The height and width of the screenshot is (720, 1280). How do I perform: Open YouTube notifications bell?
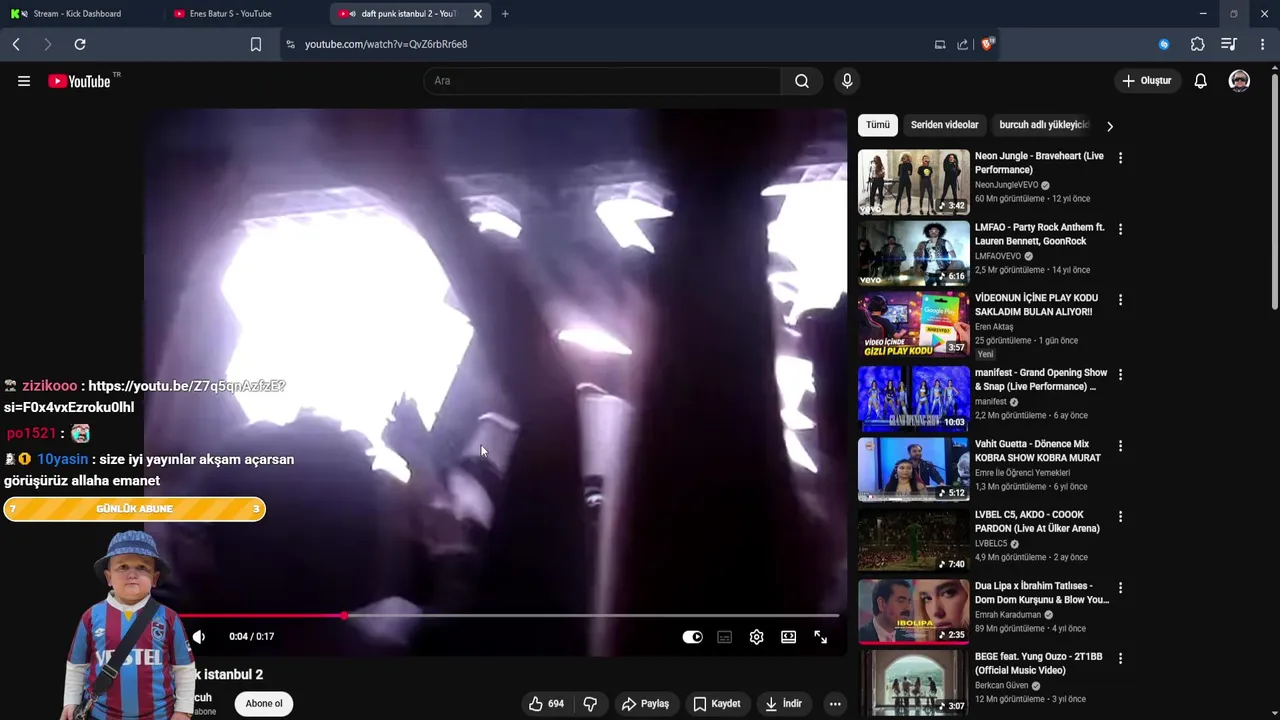pyautogui.click(x=1200, y=81)
